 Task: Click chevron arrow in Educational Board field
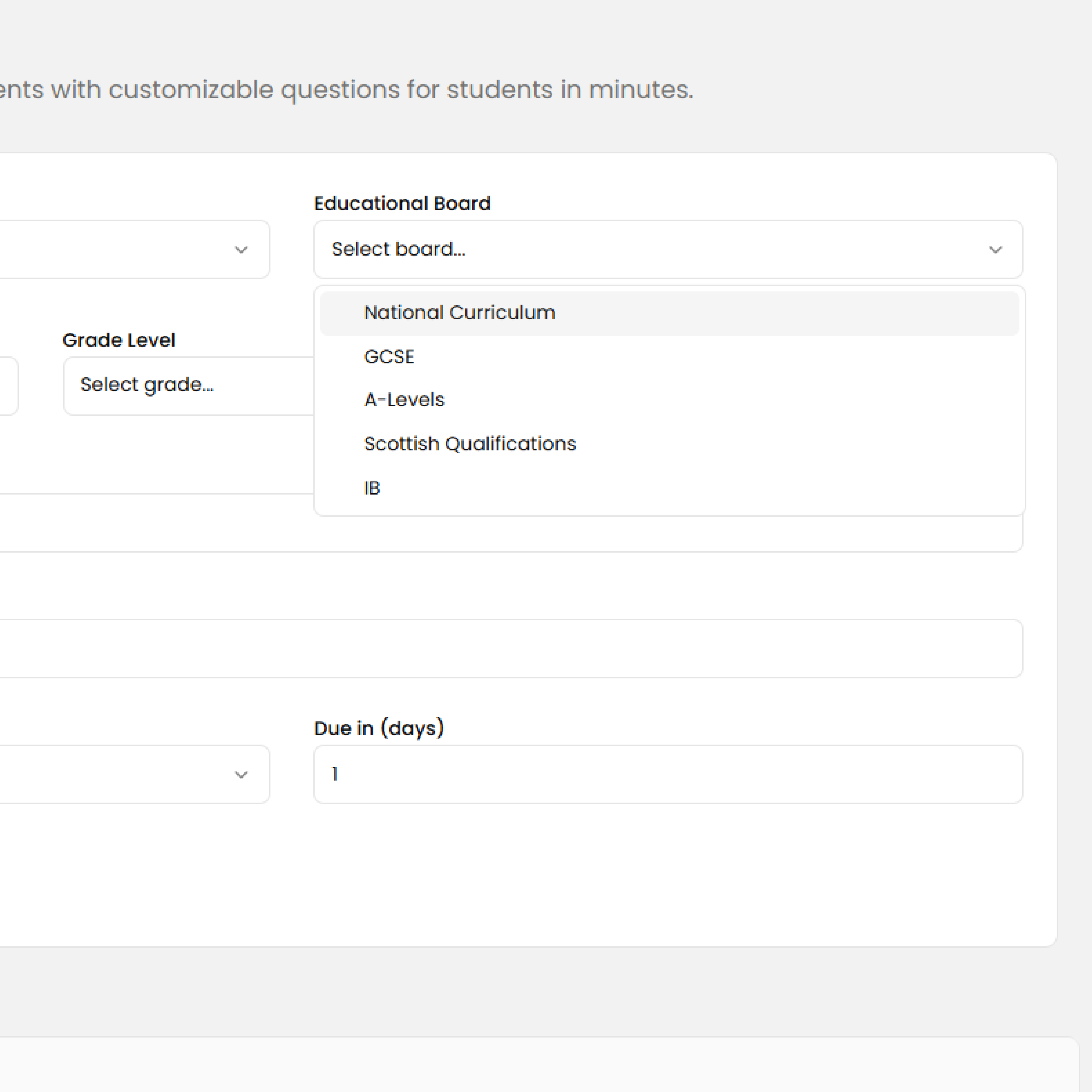tap(995, 250)
